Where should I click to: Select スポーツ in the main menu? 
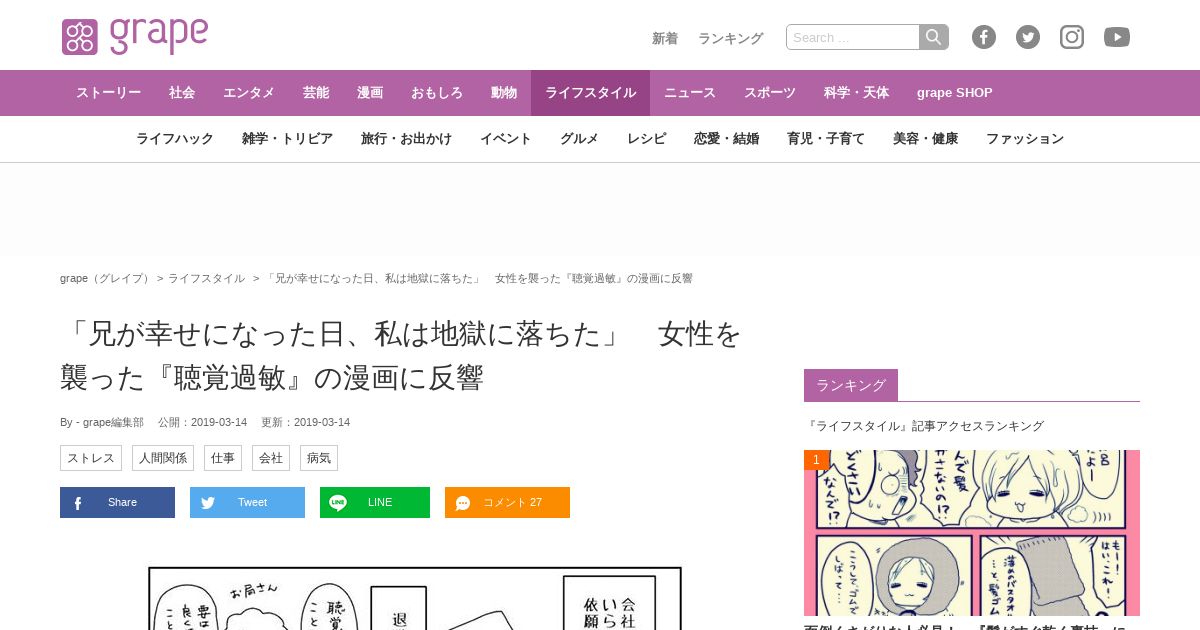coord(770,93)
